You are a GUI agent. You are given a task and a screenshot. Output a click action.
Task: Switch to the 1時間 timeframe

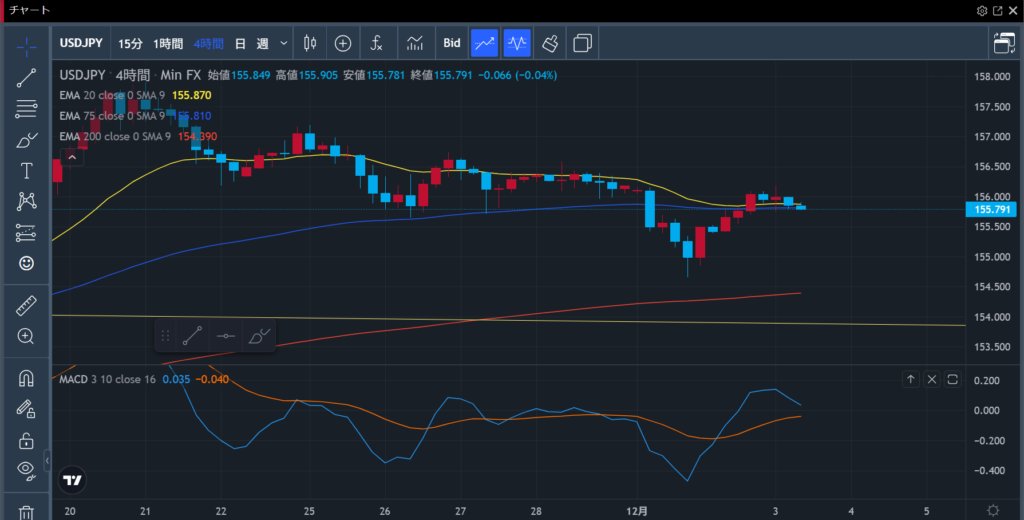[x=168, y=43]
